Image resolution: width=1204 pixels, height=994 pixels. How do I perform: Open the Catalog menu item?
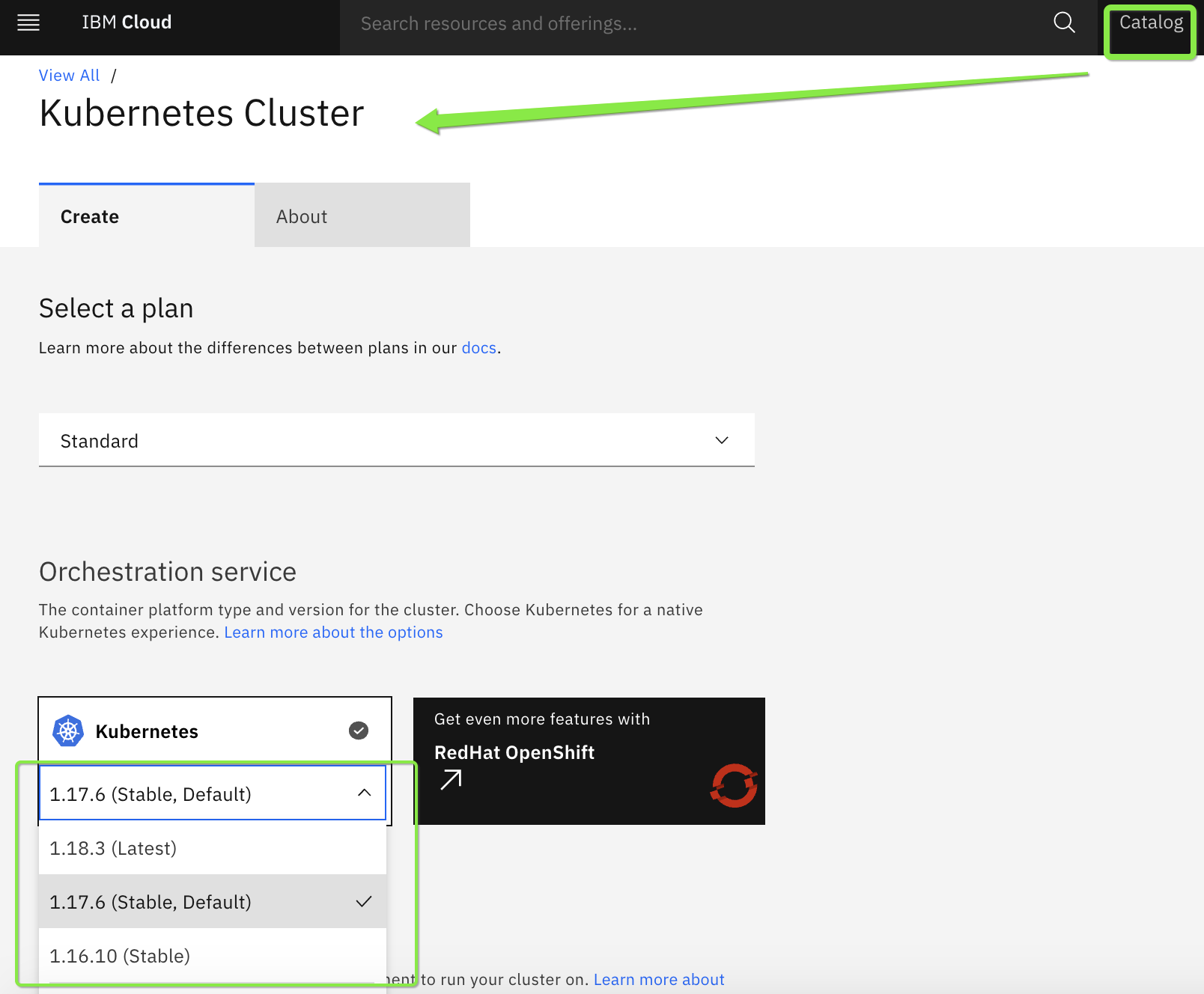(1151, 23)
